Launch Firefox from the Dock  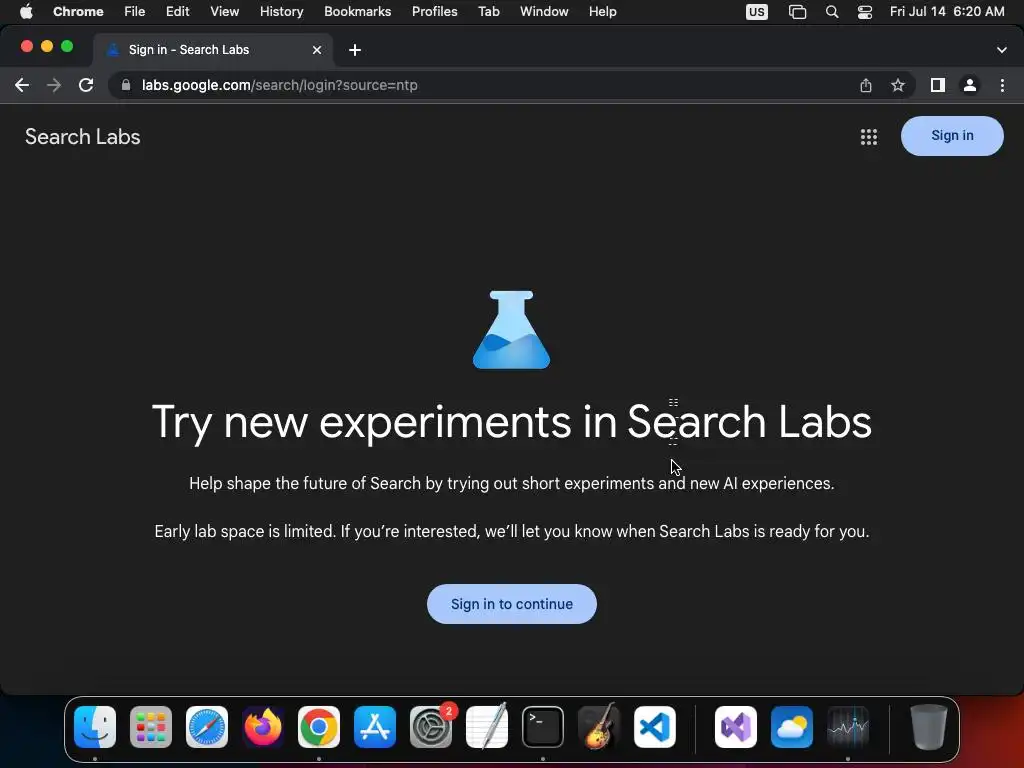pos(263,727)
